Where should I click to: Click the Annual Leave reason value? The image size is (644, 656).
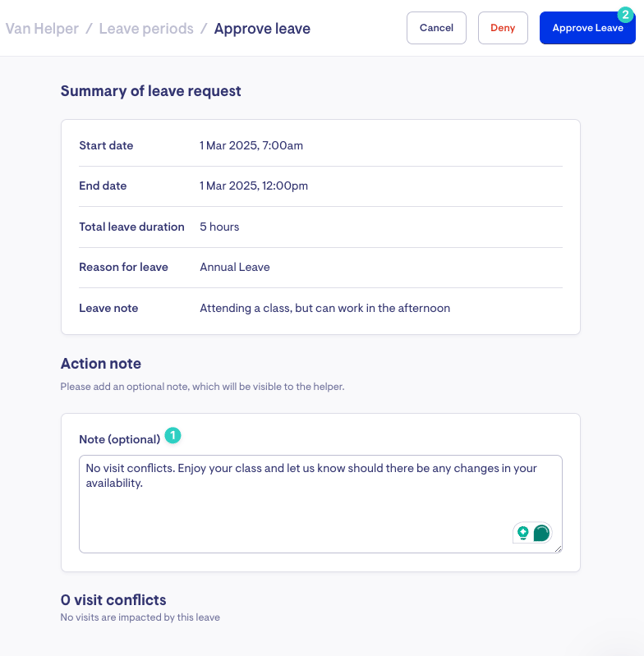point(234,267)
